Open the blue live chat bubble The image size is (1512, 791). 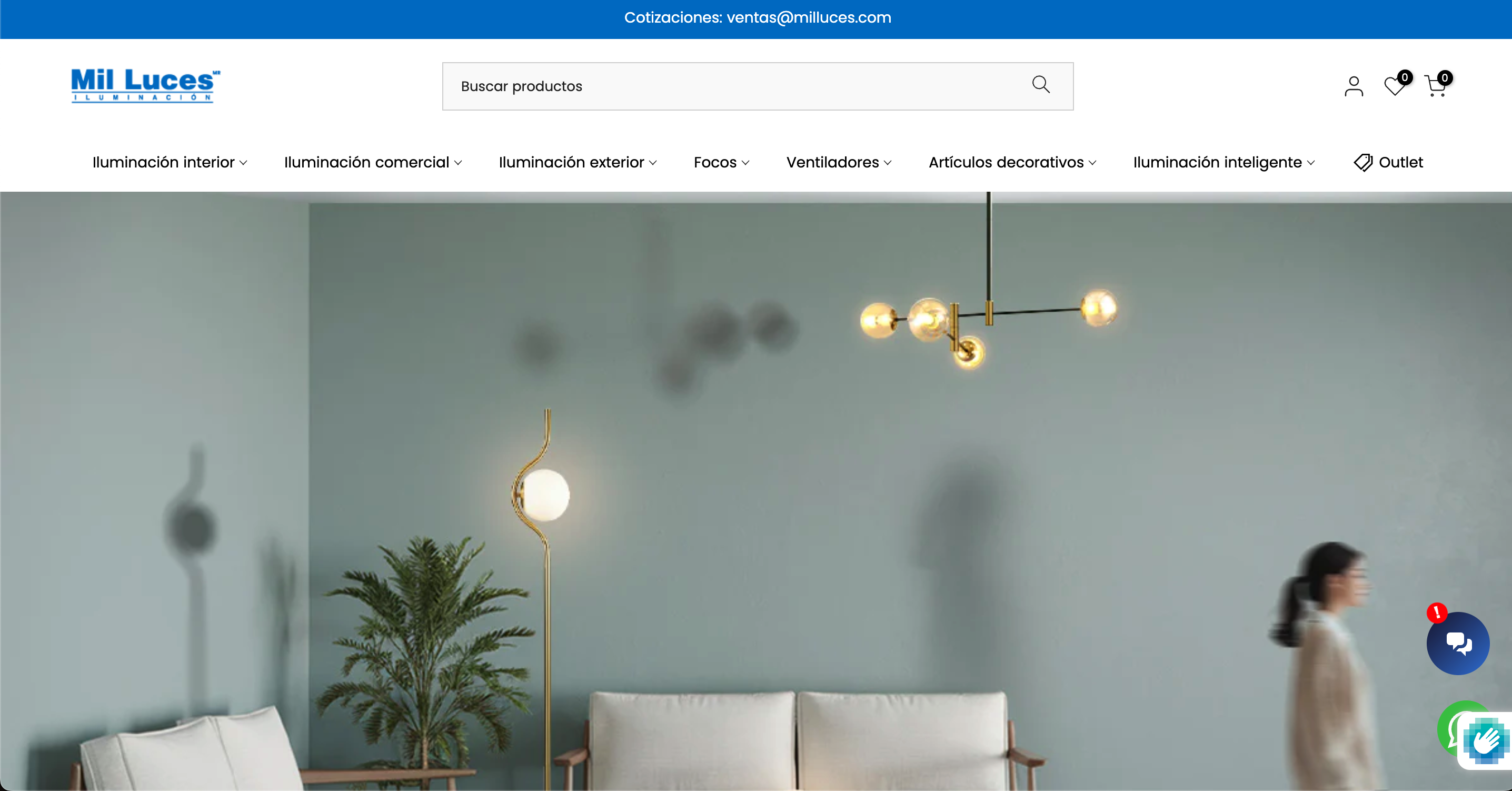point(1458,643)
